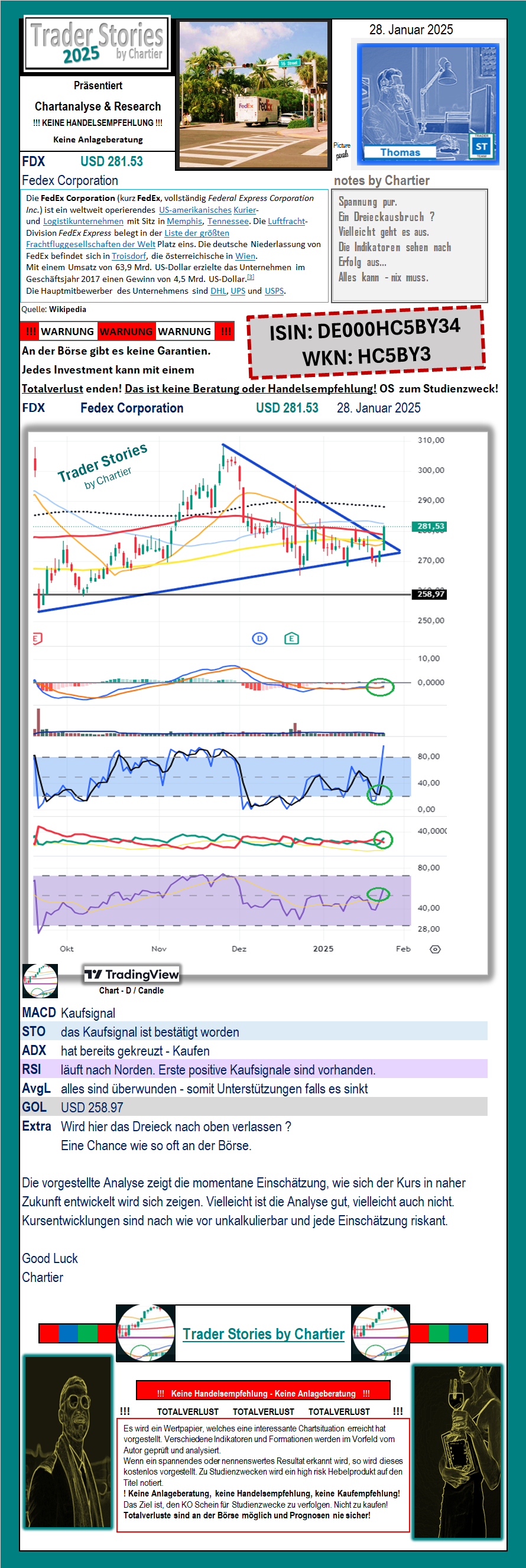Click the blue D dividend marker on chart
The width and height of the screenshot is (526, 1568).
tap(259, 638)
